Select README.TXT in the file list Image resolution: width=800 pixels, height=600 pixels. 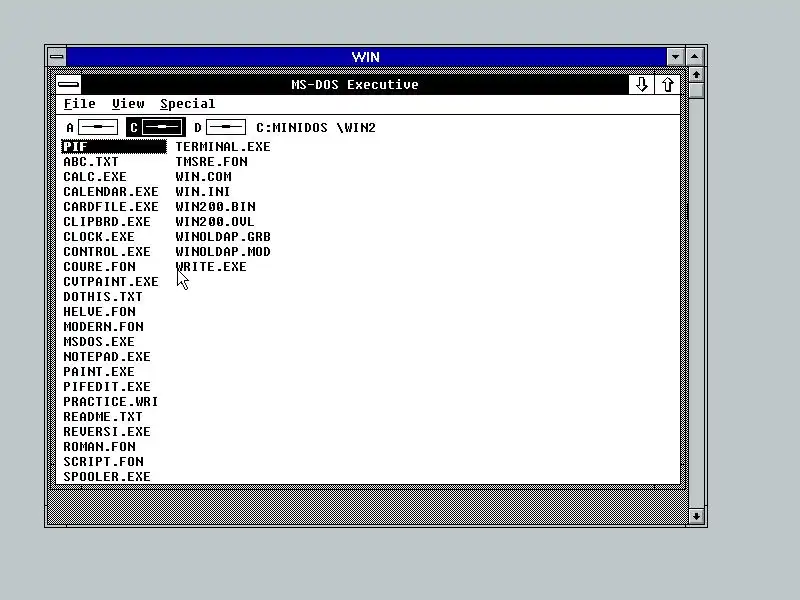pyautogui.click(x=103, y=417)
